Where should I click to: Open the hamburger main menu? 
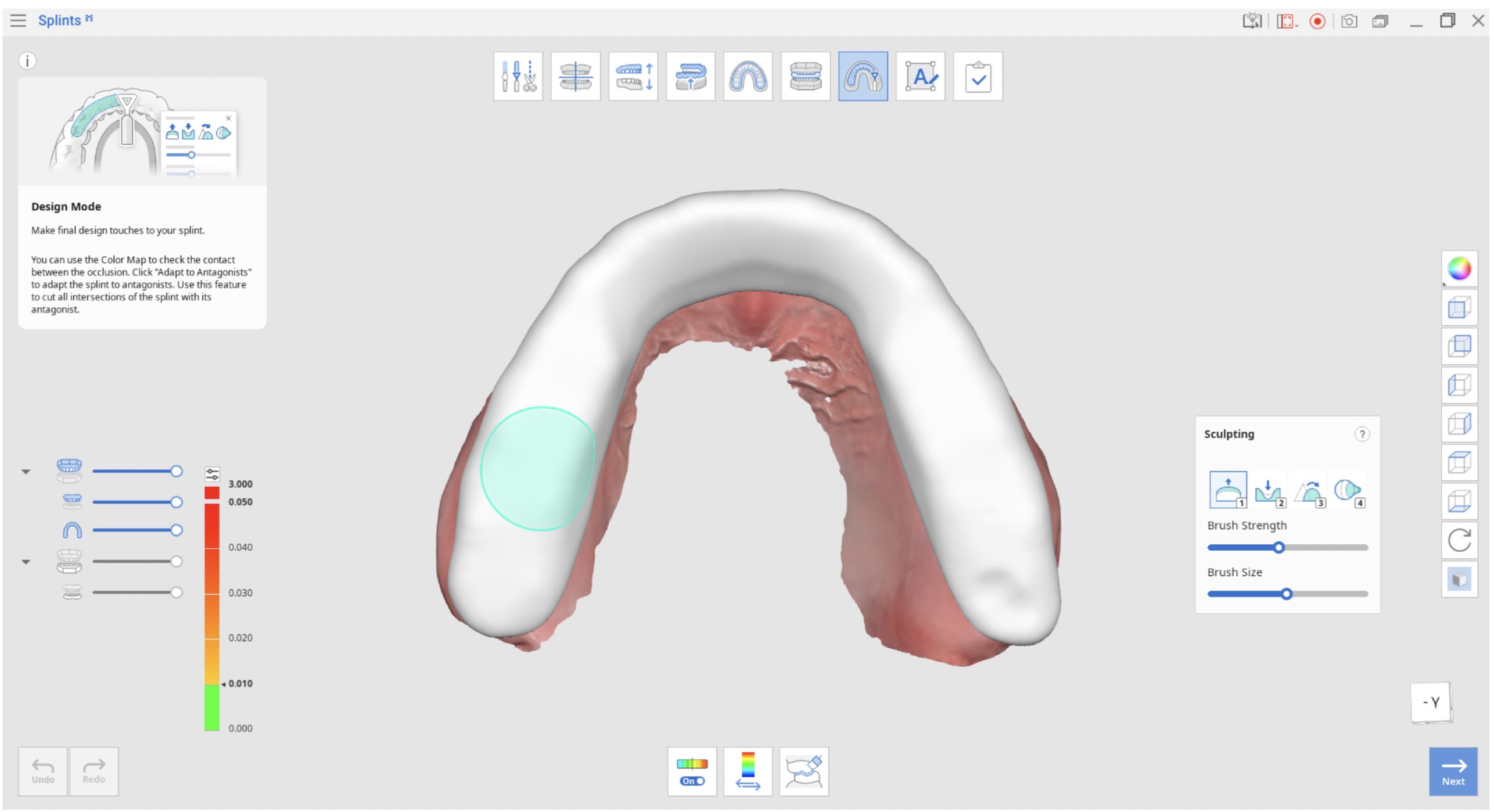click(x=18, y=21)
